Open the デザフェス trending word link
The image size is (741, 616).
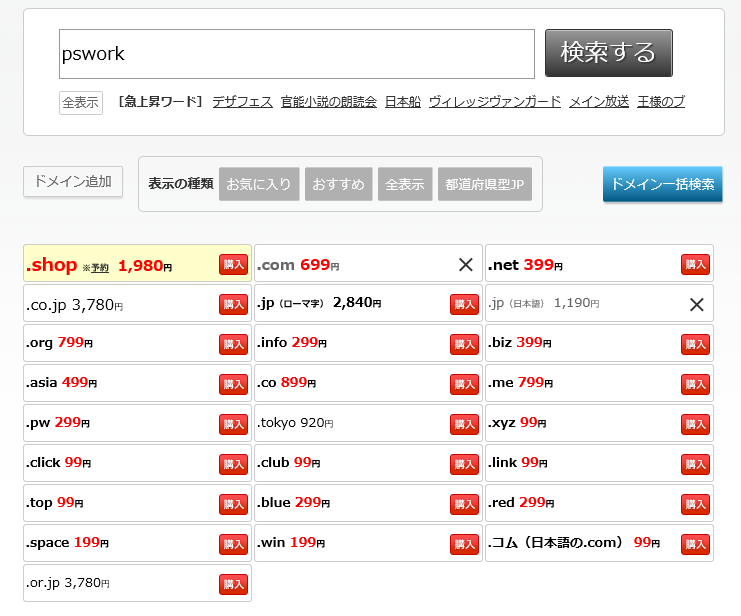coord(242,102)
